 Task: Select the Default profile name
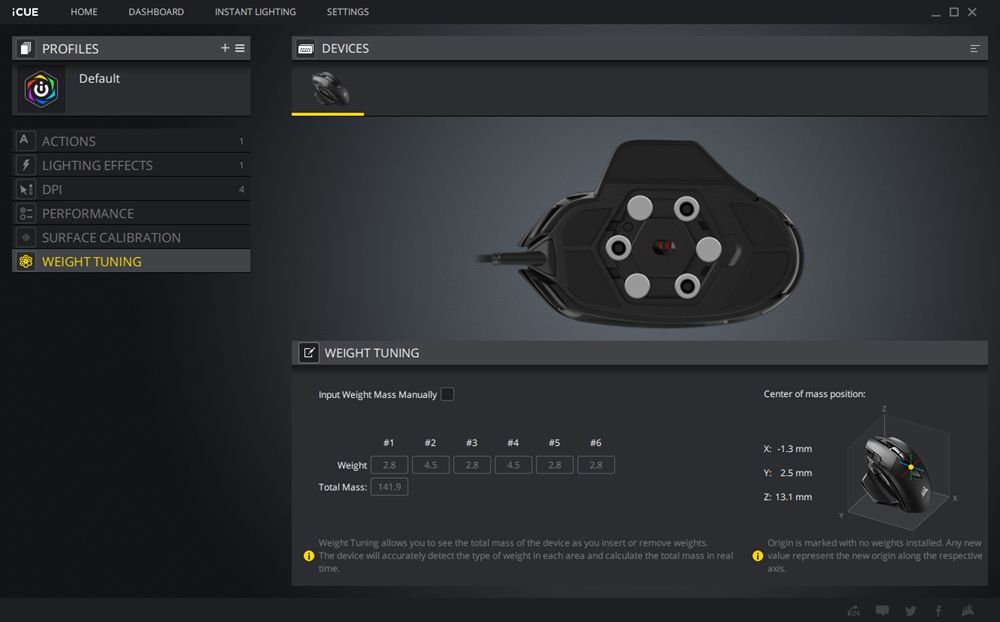point(99,78)
